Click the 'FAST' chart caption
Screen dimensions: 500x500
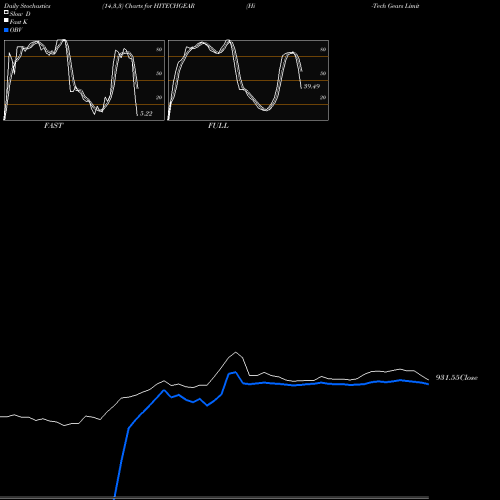point(53,126)
